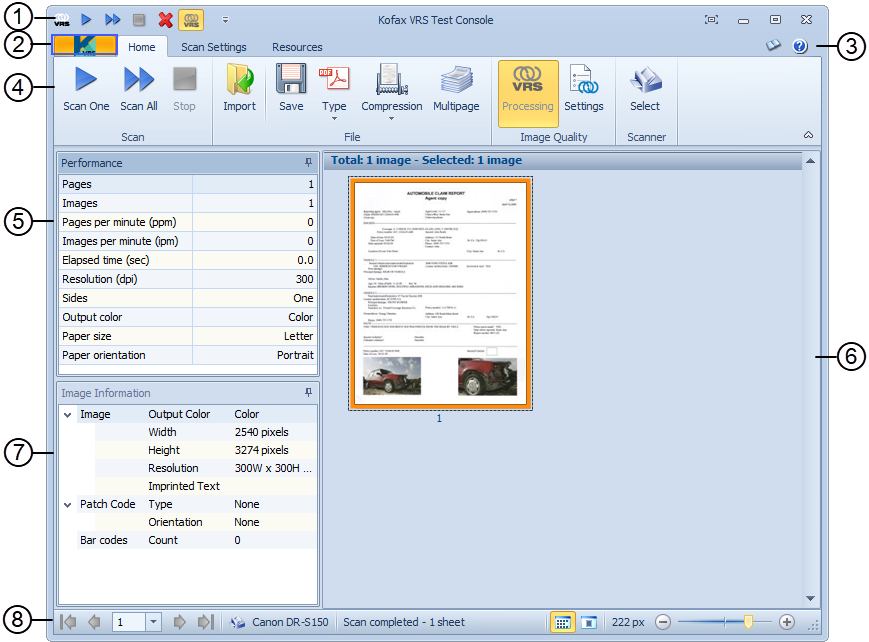869x642 pixels.
Task: Click the thumbnail zoom slider handle
Action: 748,622
